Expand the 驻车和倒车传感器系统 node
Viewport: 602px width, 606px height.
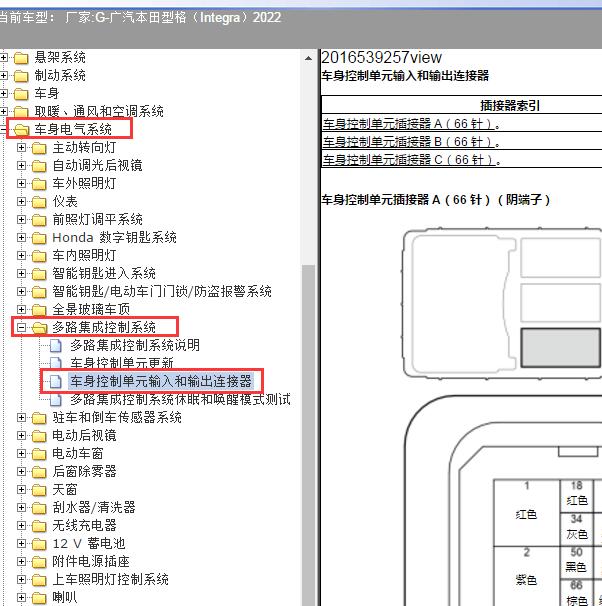pyautogui.click(x=21, y=417)
